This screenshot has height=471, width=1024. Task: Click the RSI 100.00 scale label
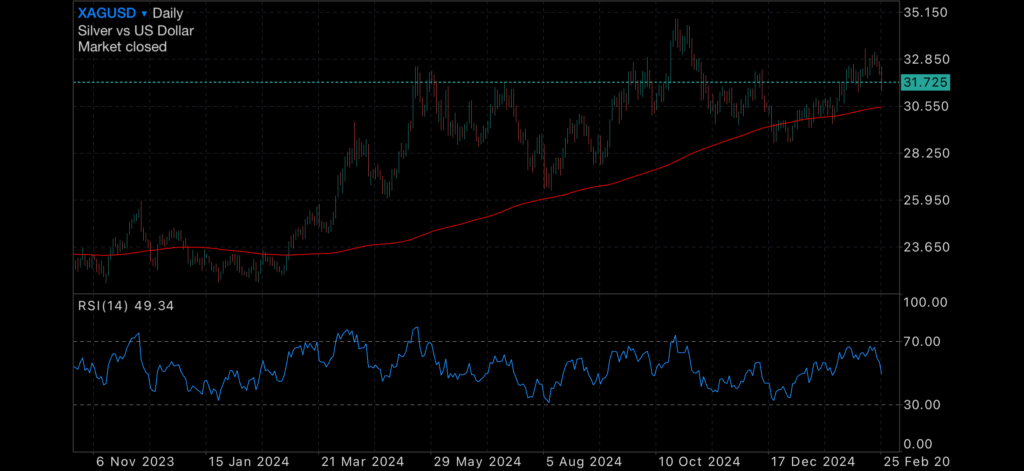pyautogui.click(x=927, y=302)
